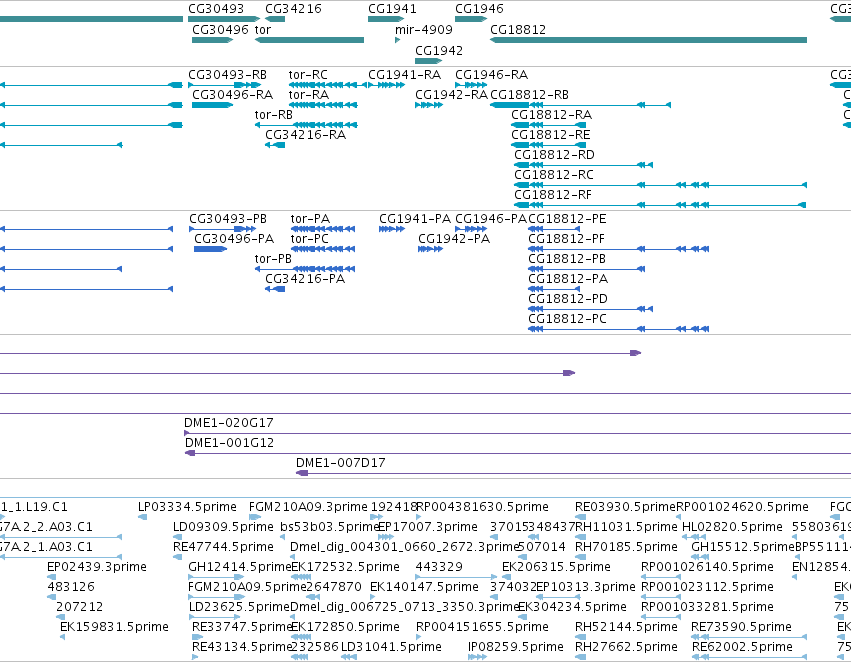Click the LP03334.5prime EST label
Image resolution: width=851 pixels, height=662 pixels.
coord(187,507)
